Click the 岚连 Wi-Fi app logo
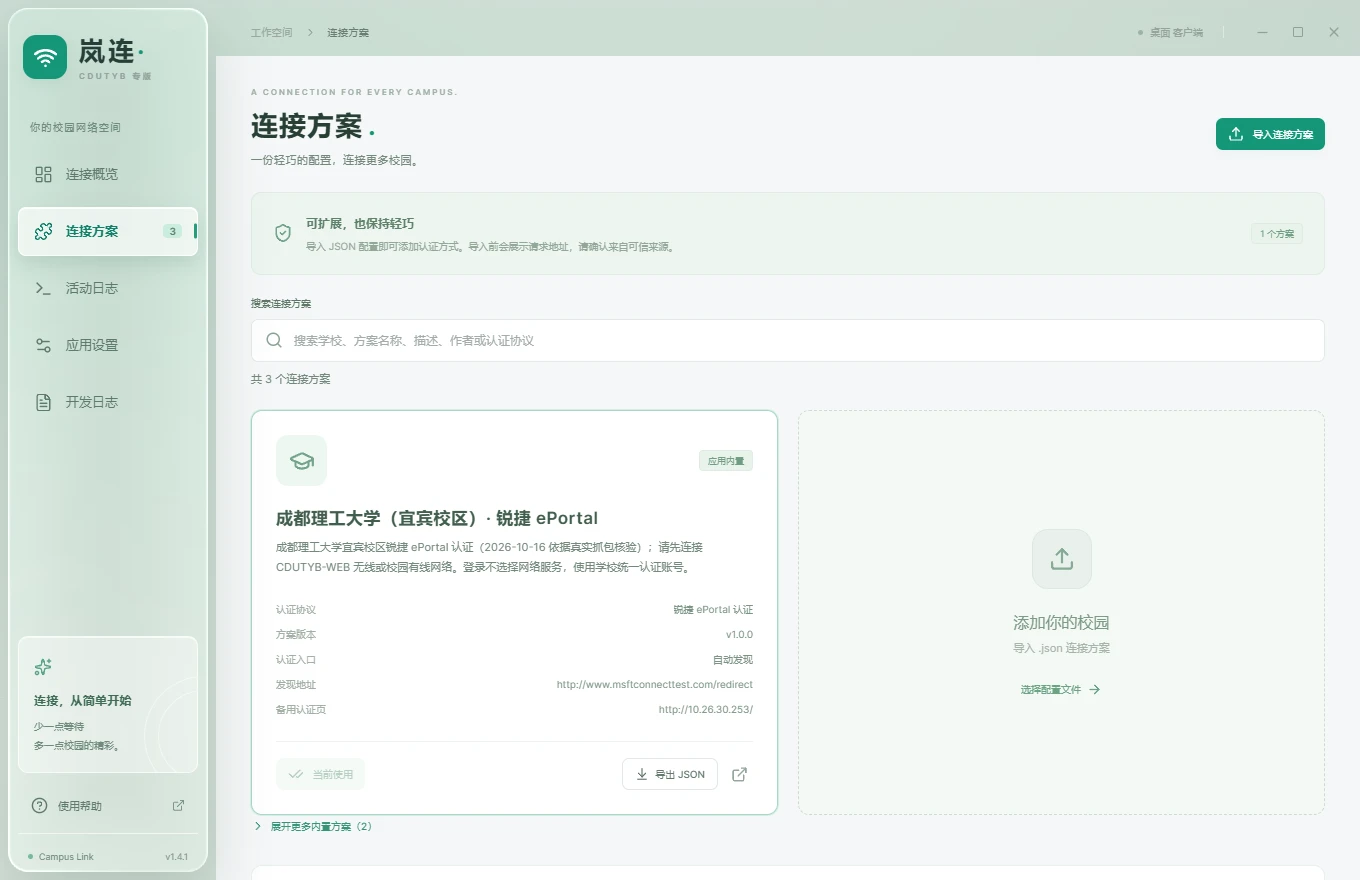This screenshot has height=880, width=1360. (45, 57)
